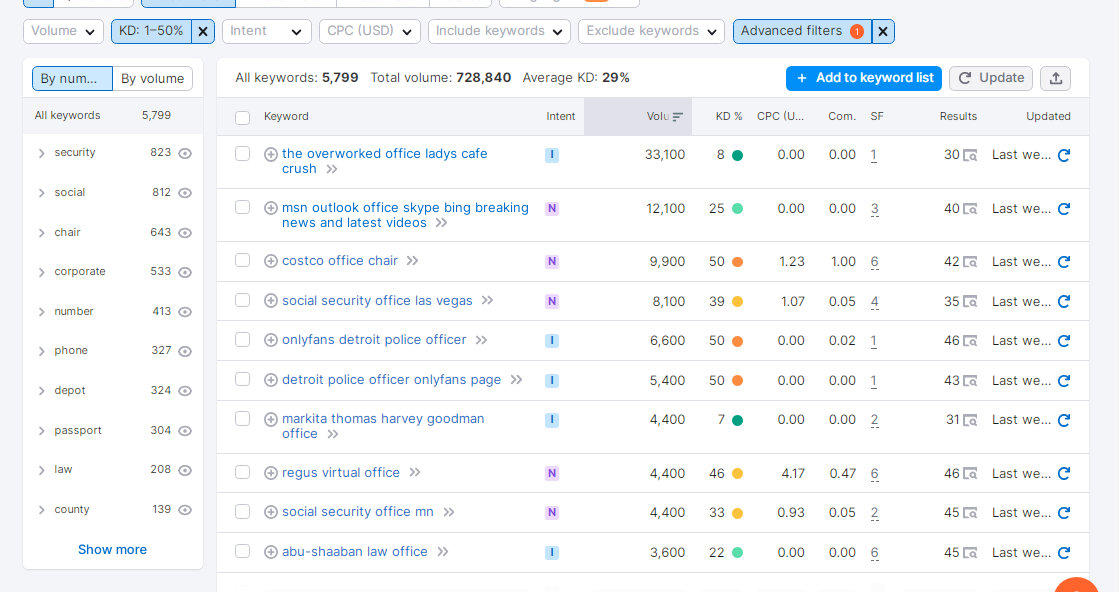This screenshot has width=1119, height=592.
Task: Open Advanced filters panel
Action: [802, 31]
